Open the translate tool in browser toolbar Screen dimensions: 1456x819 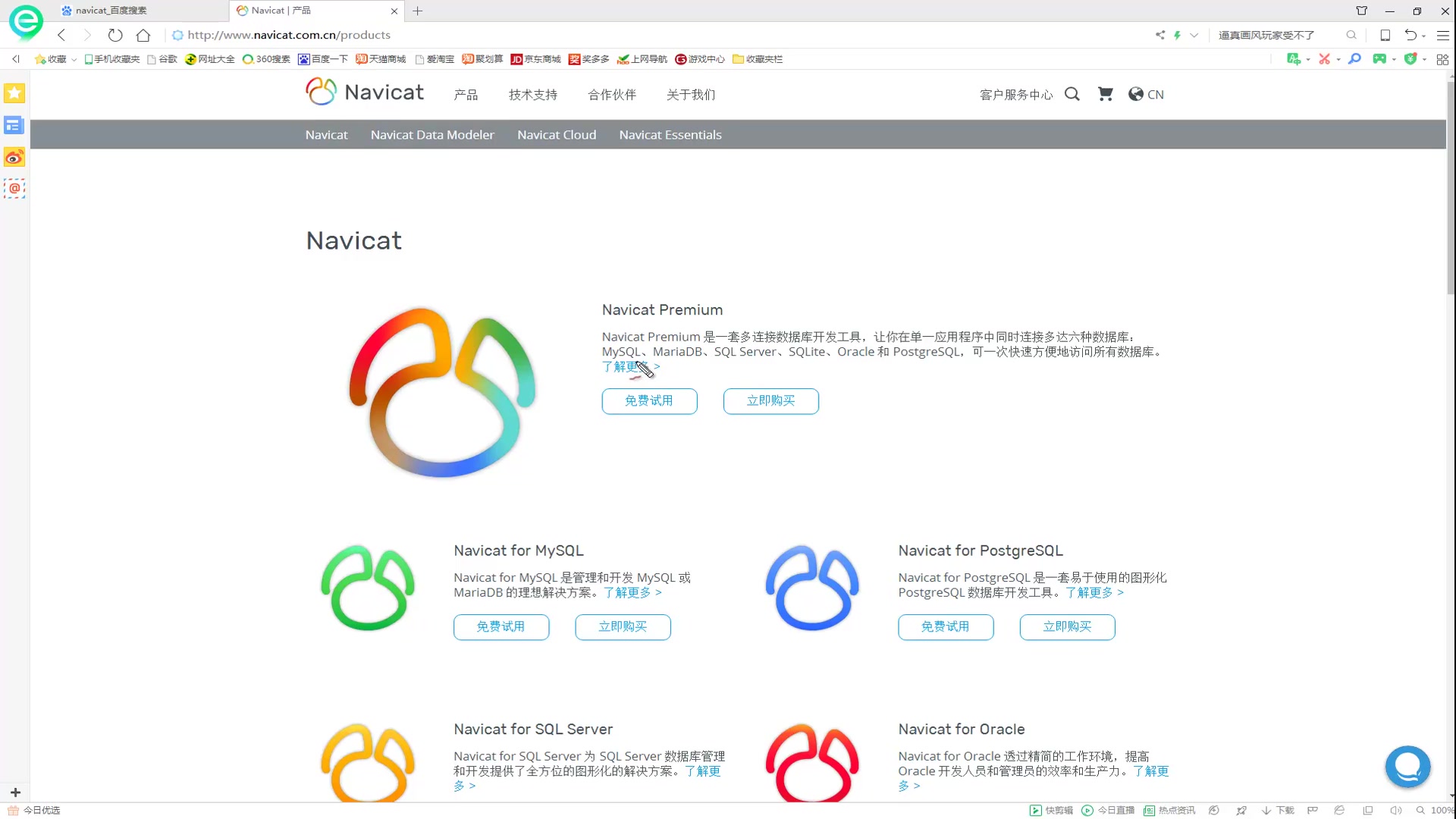coord(1294,59)
